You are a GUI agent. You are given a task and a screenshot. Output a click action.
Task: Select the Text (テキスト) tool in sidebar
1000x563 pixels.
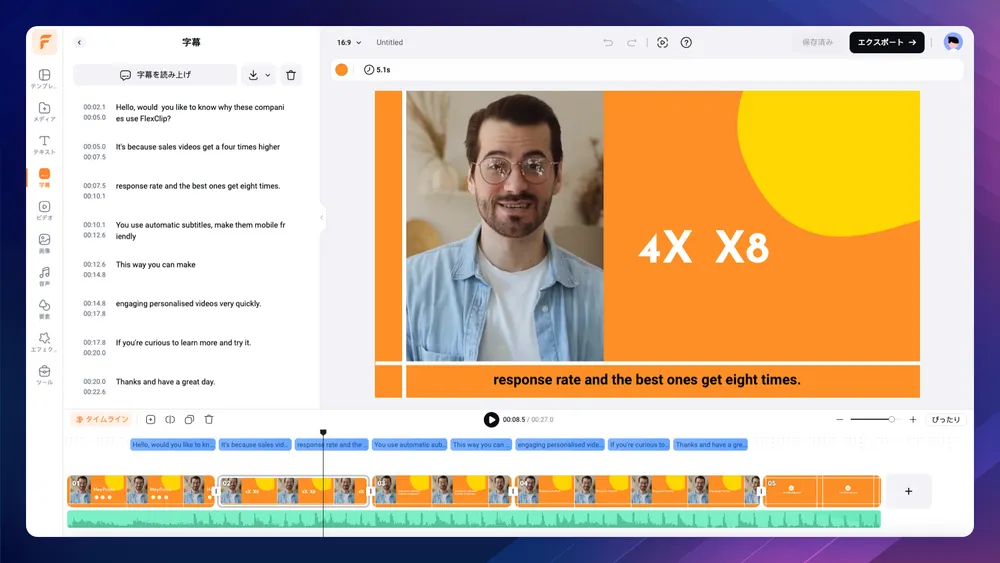pyautogui.click(x=44, y=145)
